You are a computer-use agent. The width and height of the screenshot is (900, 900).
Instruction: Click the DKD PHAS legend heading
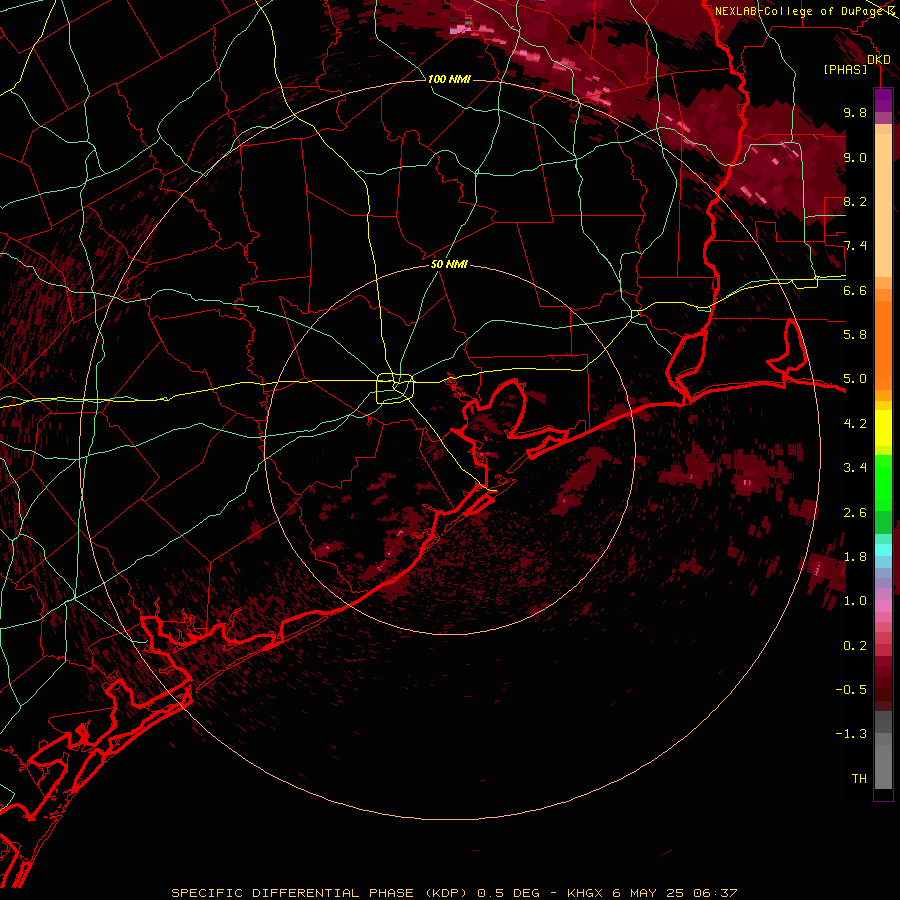pos(856,64)
